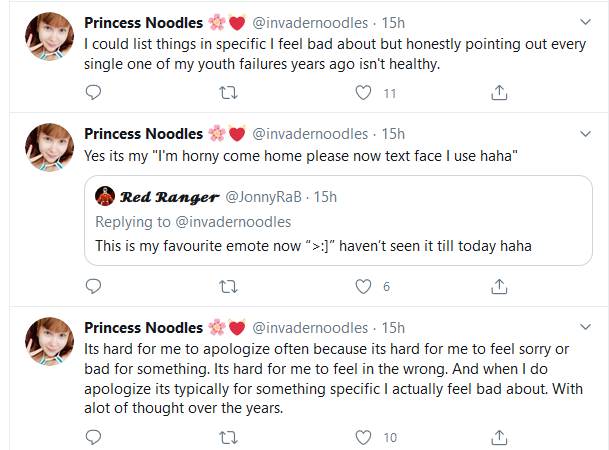Like the tweet with 6 likes
This screenshot has width=609, height=450.
[x=365, y=287]
